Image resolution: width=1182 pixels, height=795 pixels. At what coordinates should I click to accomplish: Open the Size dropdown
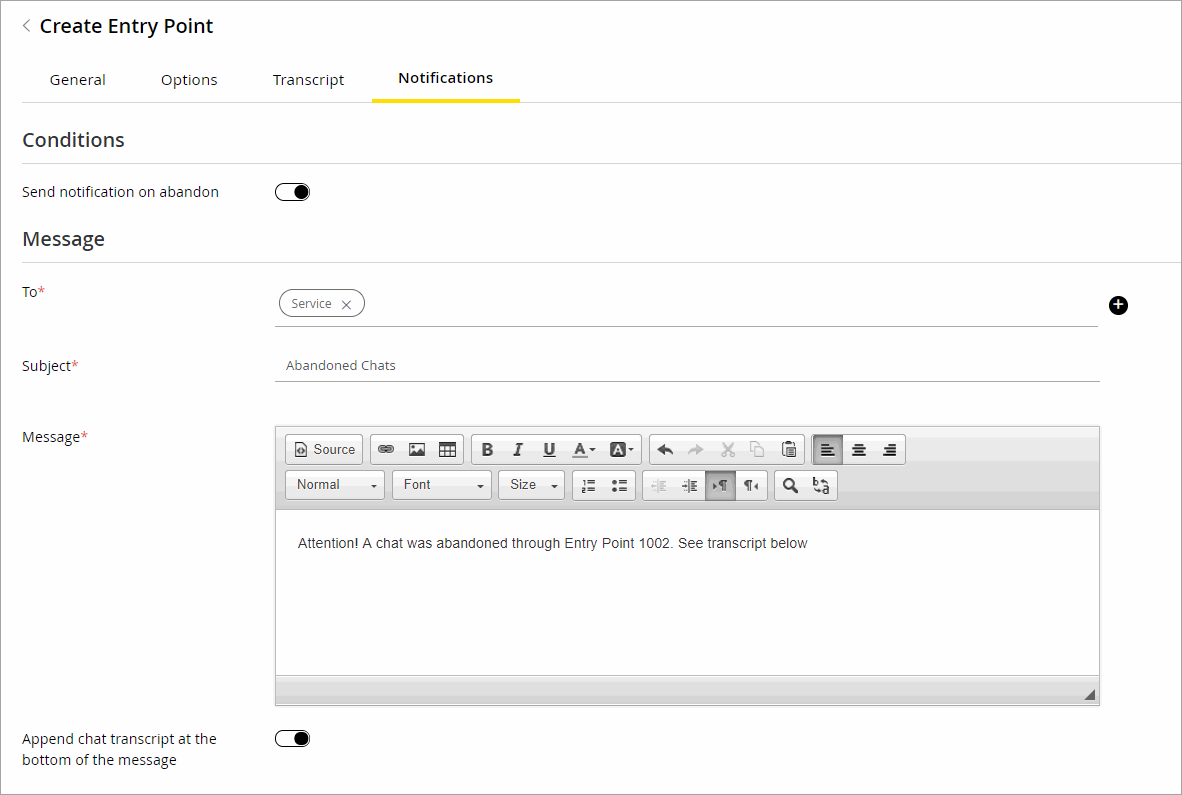532,485
